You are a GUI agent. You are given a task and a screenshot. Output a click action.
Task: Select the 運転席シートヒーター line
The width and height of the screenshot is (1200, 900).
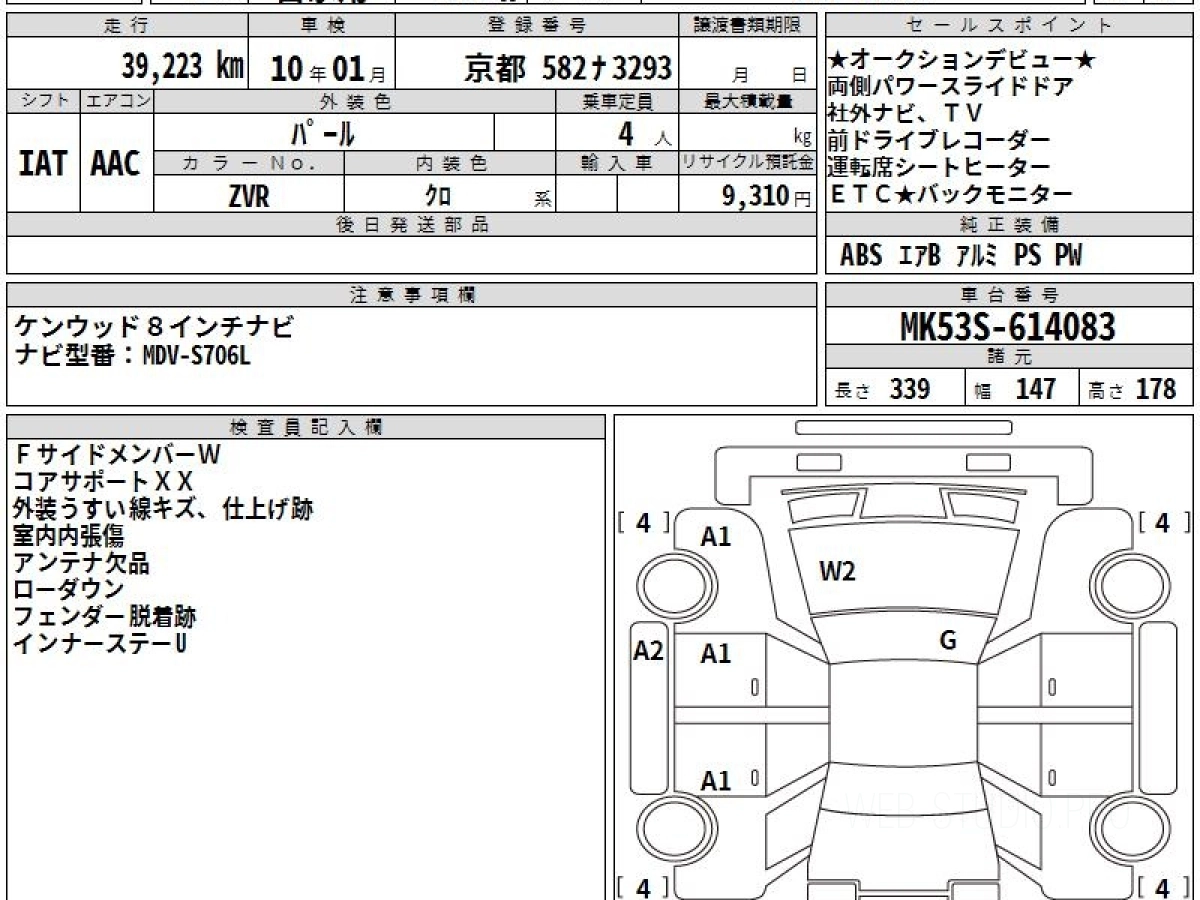click(940, 167)
